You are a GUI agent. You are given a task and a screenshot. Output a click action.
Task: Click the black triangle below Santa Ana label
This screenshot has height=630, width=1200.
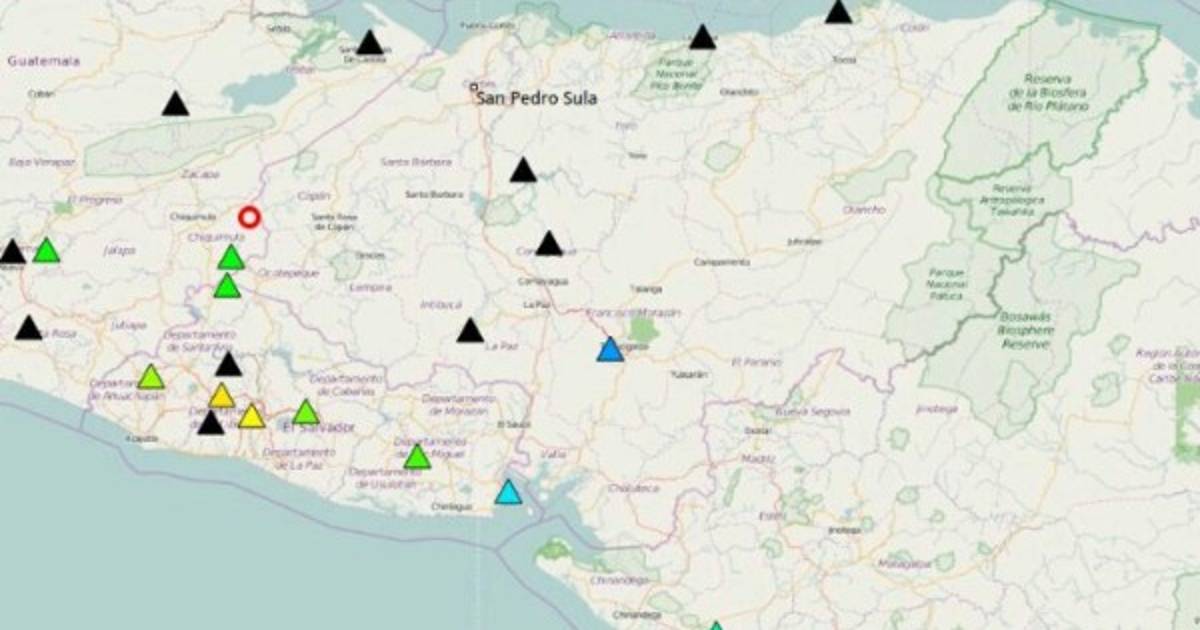point(229,365)
